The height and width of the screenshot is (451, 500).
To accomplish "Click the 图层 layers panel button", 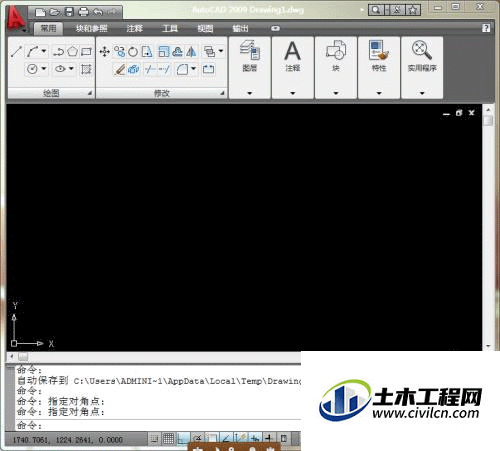I will point(250,56).
